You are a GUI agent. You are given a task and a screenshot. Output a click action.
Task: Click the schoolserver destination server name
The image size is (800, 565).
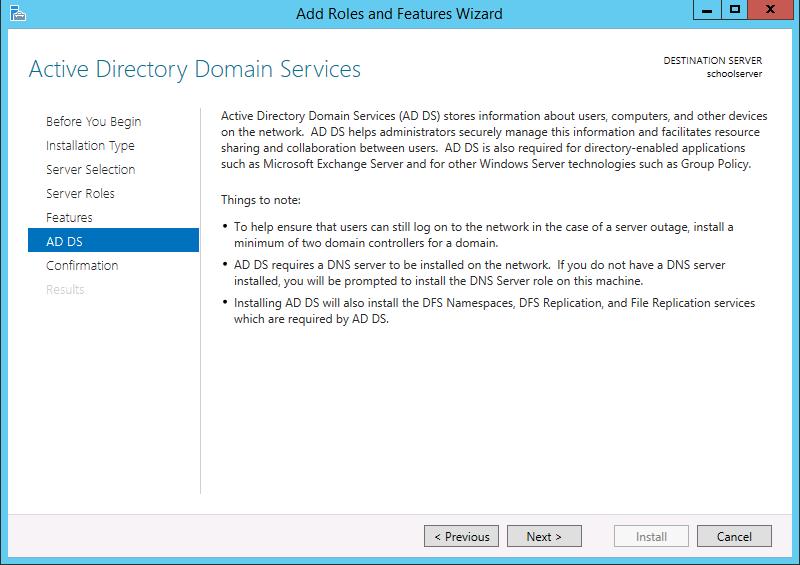point(734,74)
